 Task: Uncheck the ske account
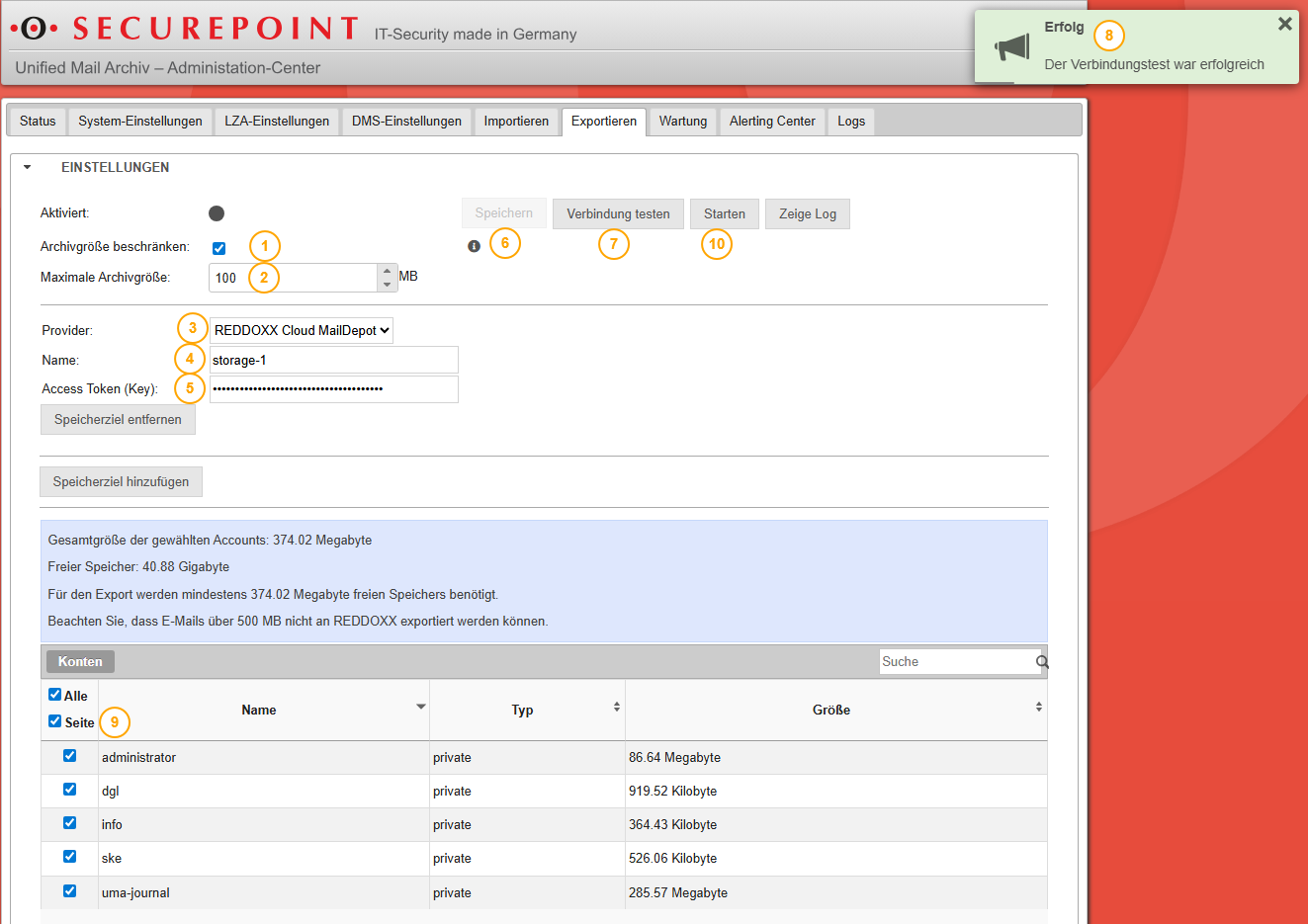tap(69, 857)
